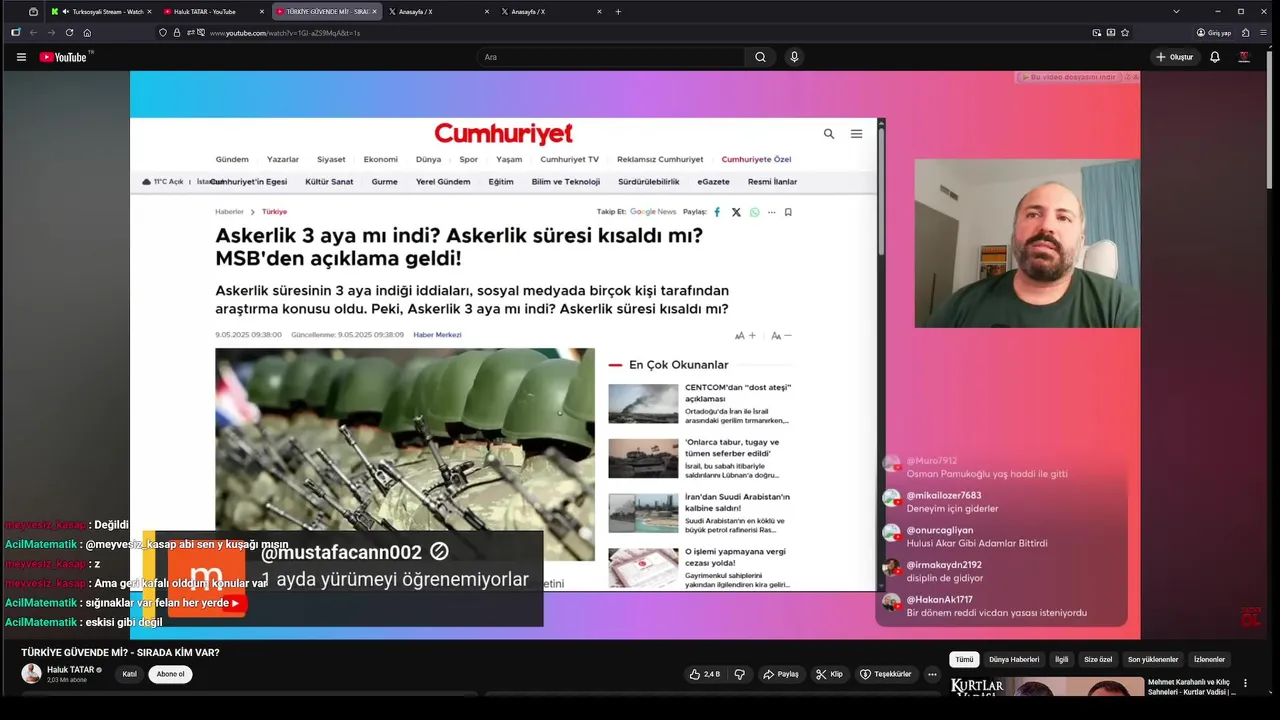This screenshot has width=1280, height=720.
Task: Open options for Kurtlar Vadisi suggested video
Action: point(1245,683)
